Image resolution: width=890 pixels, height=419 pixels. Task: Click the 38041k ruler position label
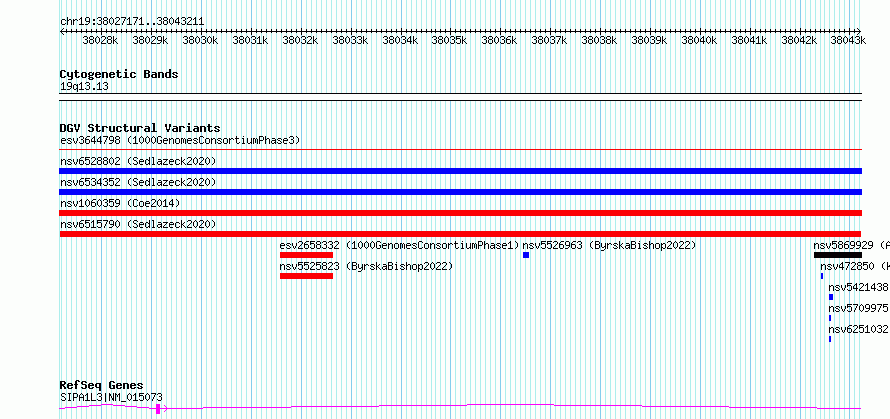pyautogui.click(x=749, y=40)
